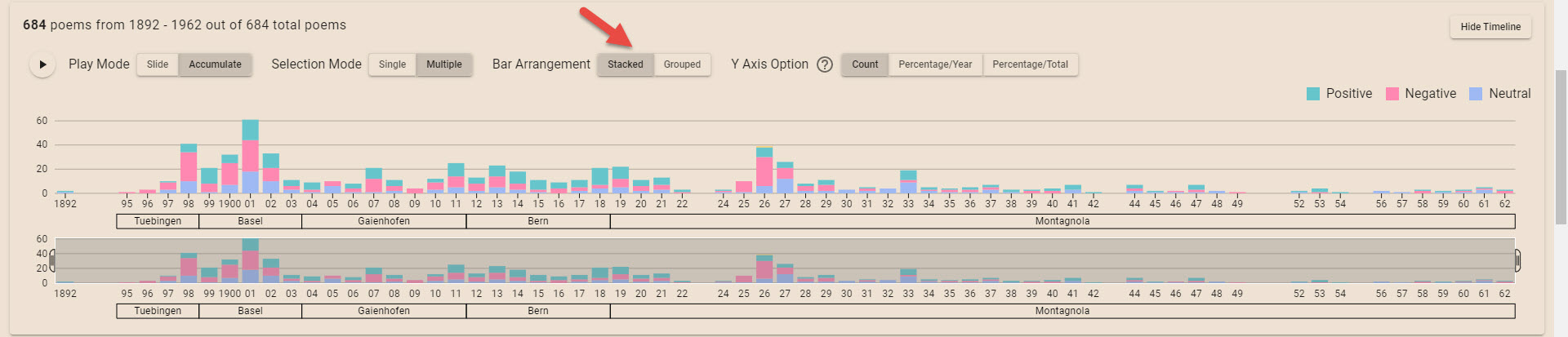Image resolution: width=1568 pixels, height=337 pixels.
Task: Select the Montagnola period in upper timeline
Action: point(1062,221)
